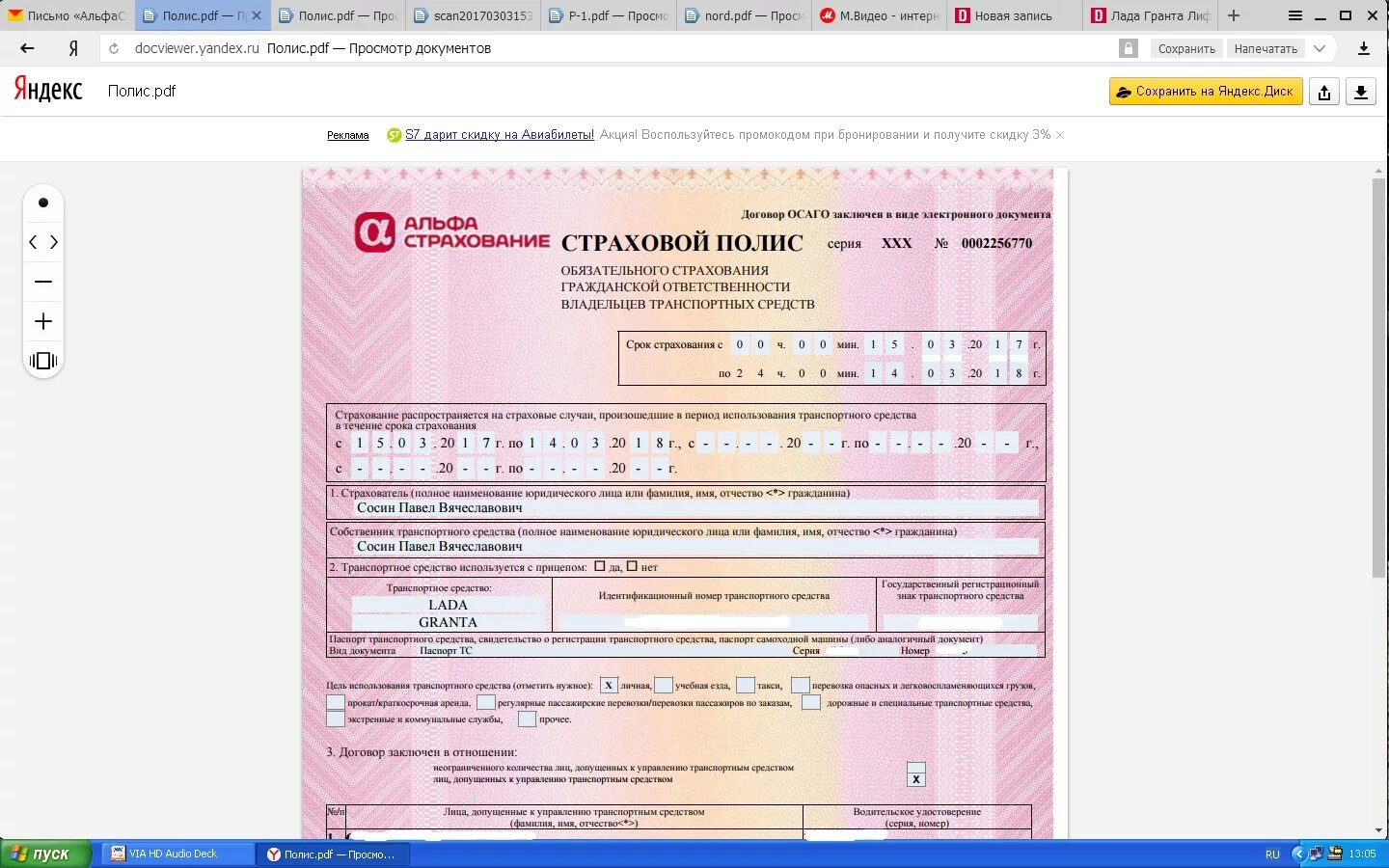Screen dimensions: 1389x868
Task: Switch to Новая запись tab
Action: point(1015,15)
